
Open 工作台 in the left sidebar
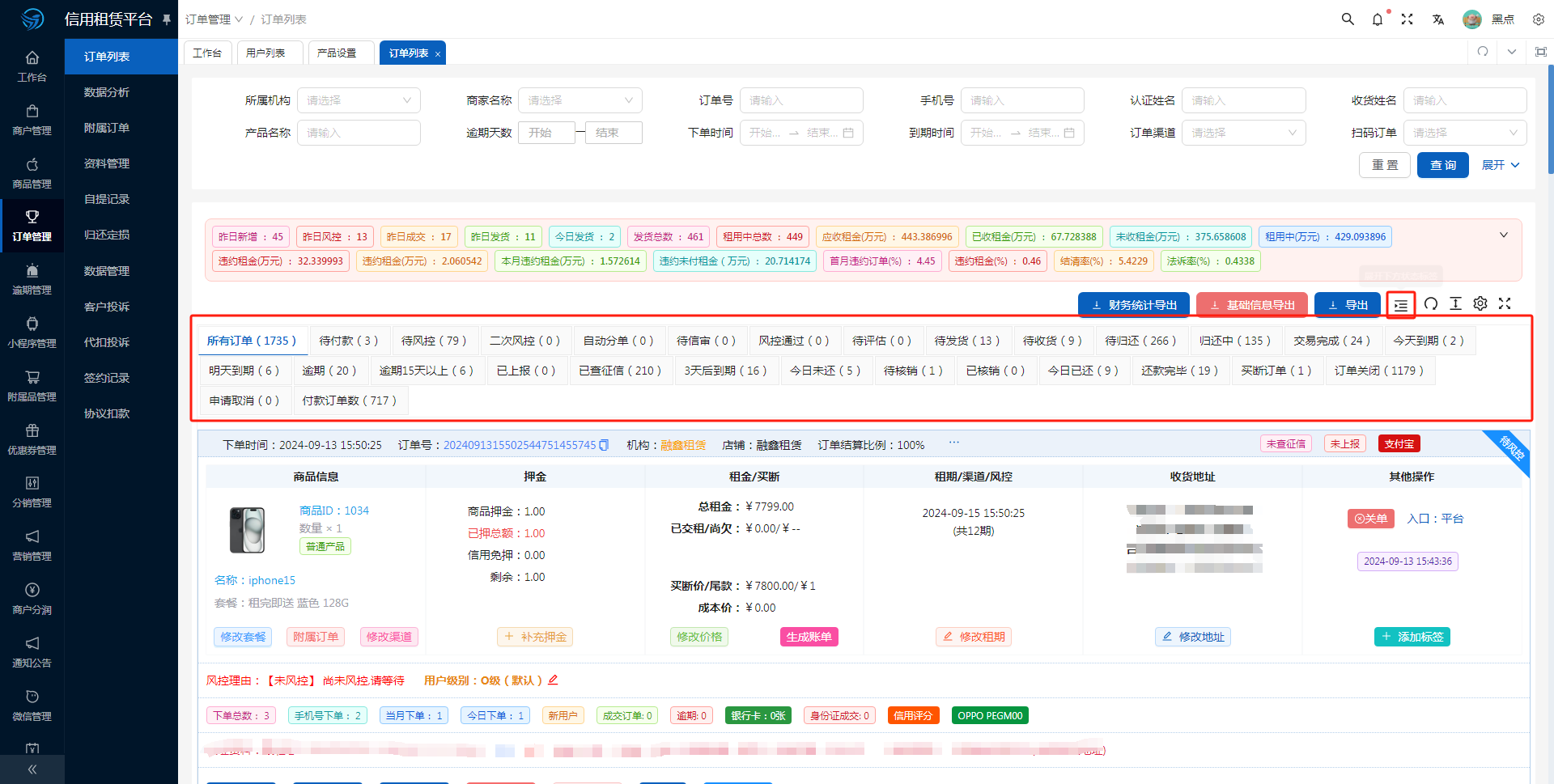tap(32, 66)
